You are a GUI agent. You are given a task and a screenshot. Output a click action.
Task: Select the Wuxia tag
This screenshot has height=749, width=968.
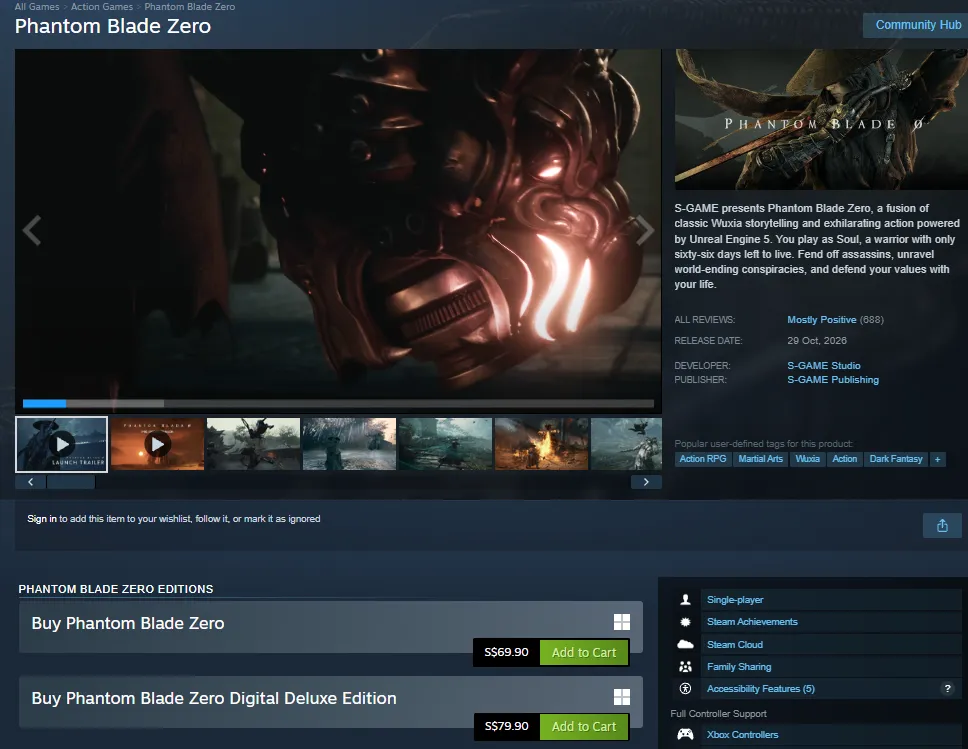(x=807, y=459)
